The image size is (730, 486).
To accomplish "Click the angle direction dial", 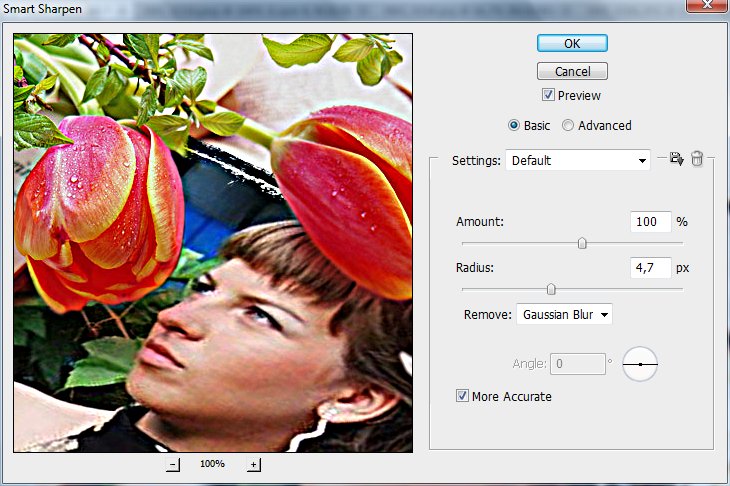I will [640, 364].
